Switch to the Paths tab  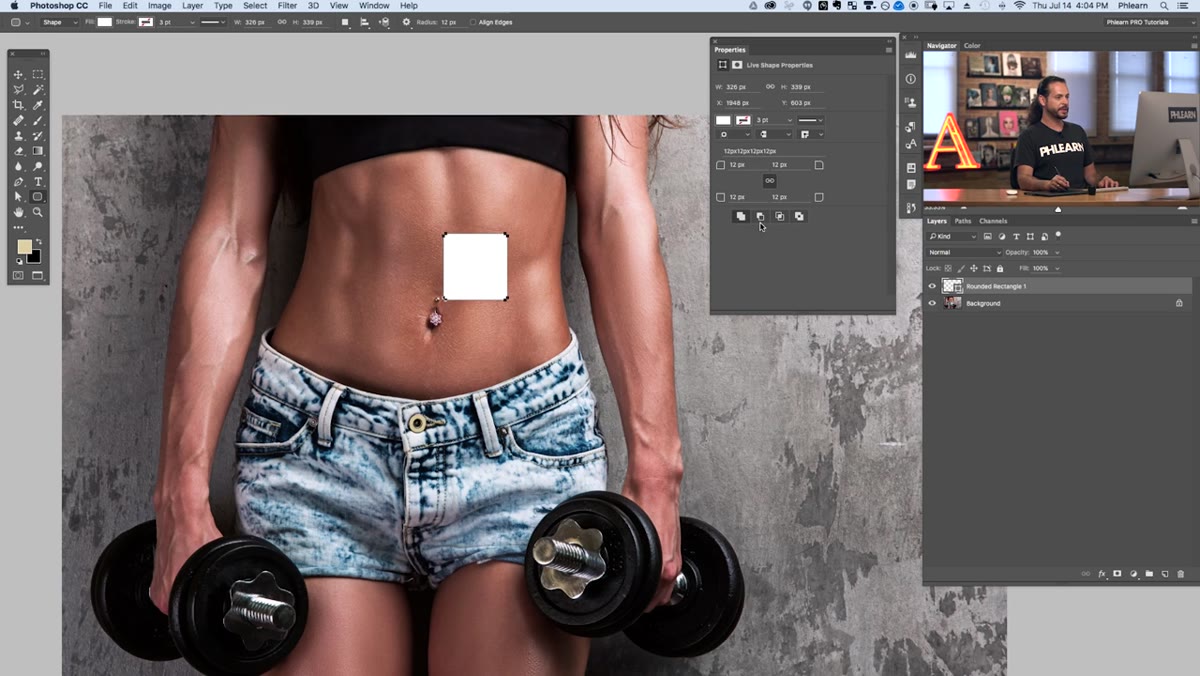pos(963,221)
